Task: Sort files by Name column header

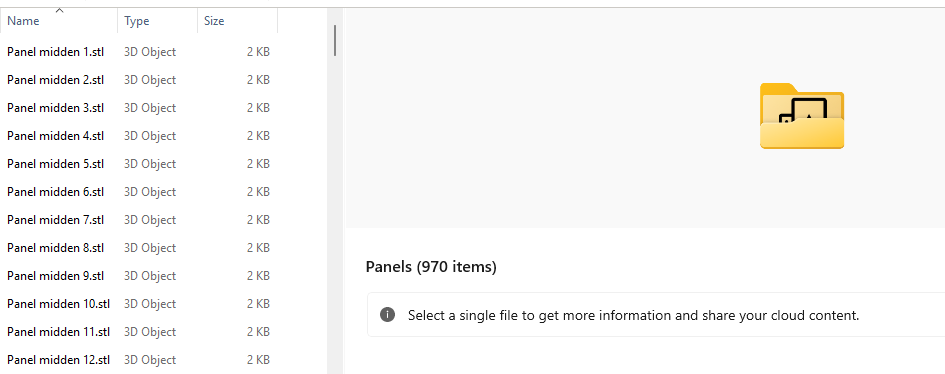Action: point(59,21)
